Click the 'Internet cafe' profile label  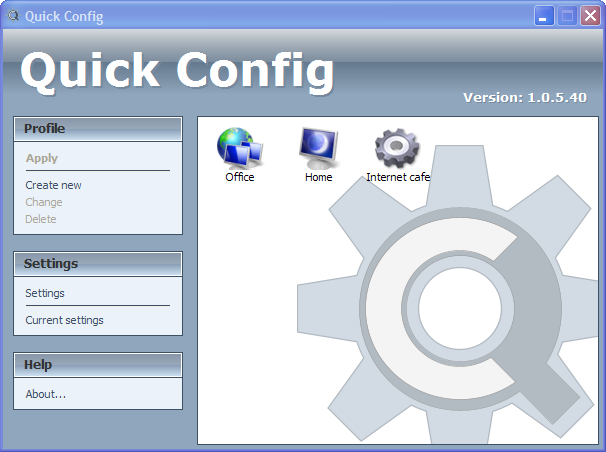(398, 177)
